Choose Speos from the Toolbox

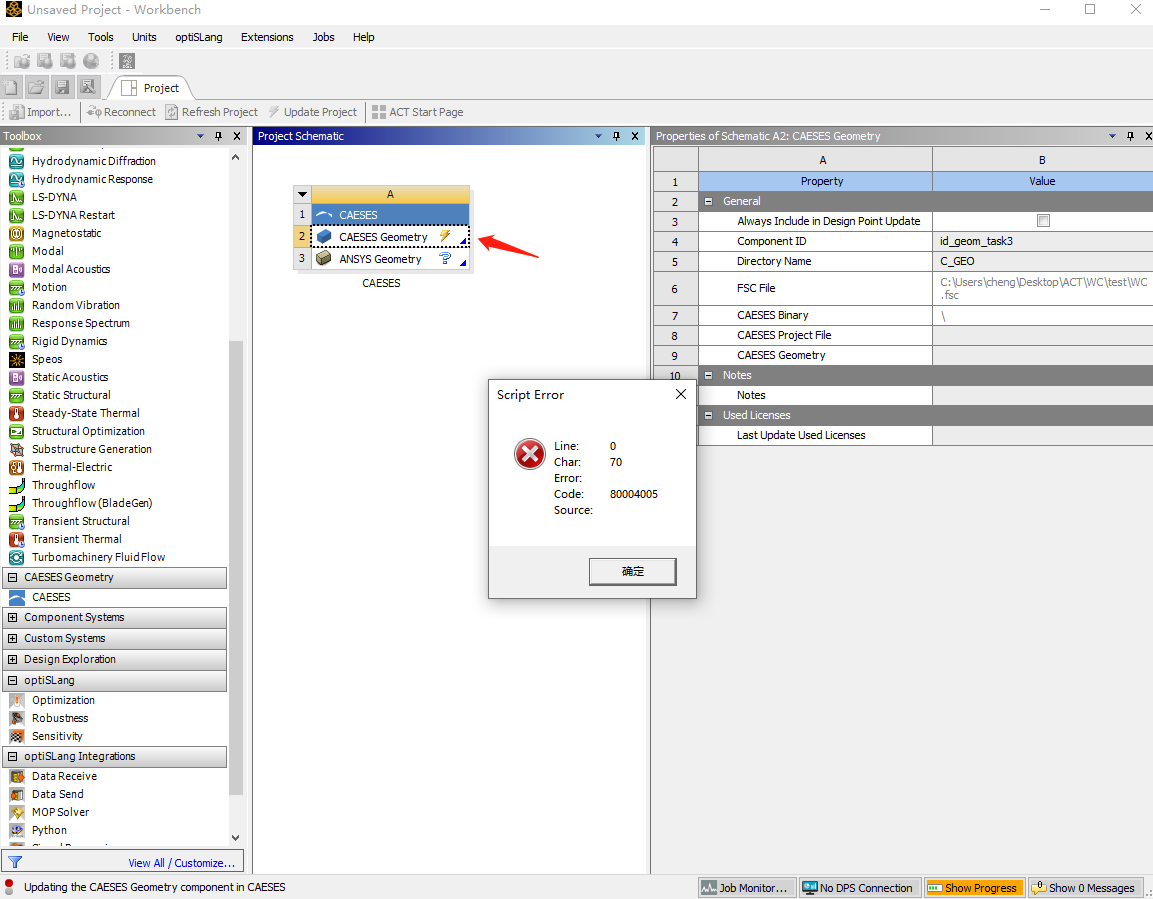47,359
